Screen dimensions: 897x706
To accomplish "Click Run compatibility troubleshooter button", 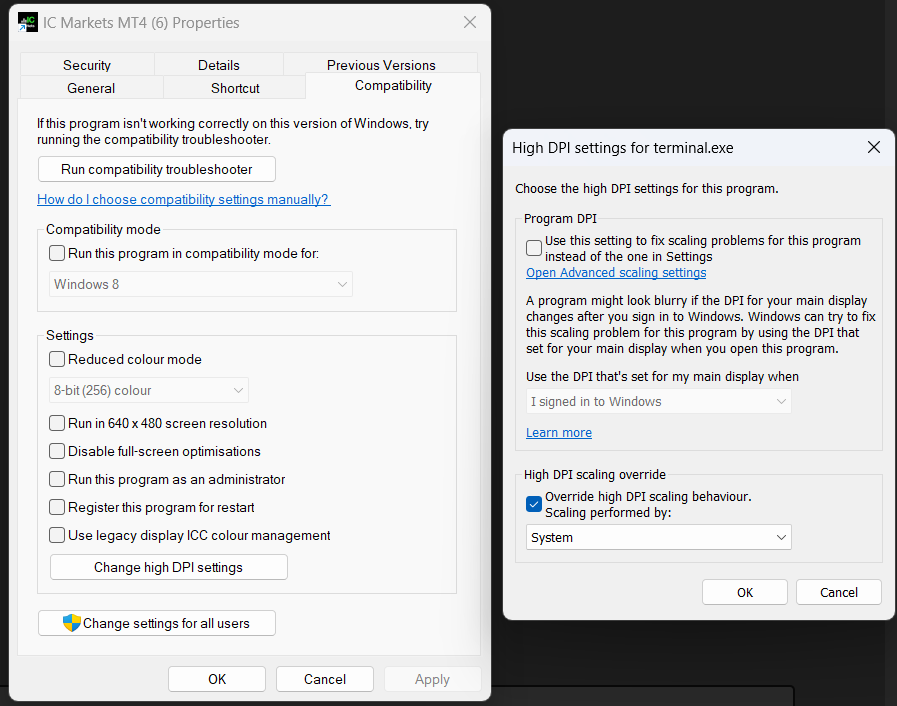I will pos(157,169).
